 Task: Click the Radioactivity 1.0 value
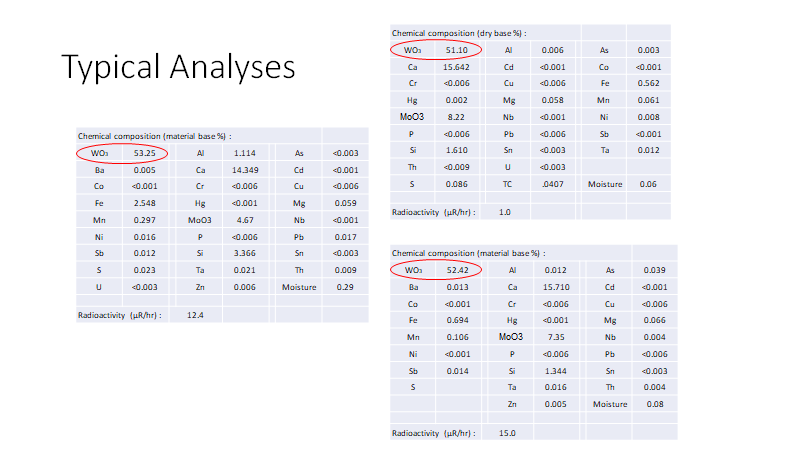pos(505,212)
